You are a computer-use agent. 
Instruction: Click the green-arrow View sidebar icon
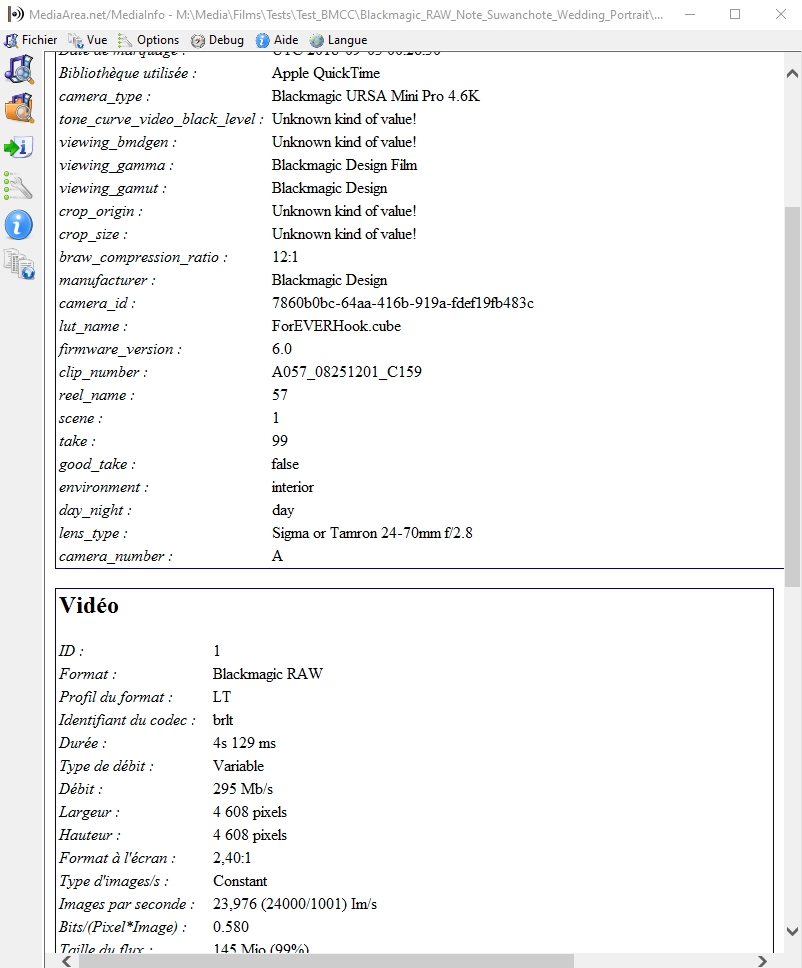(x=19, y=147)
